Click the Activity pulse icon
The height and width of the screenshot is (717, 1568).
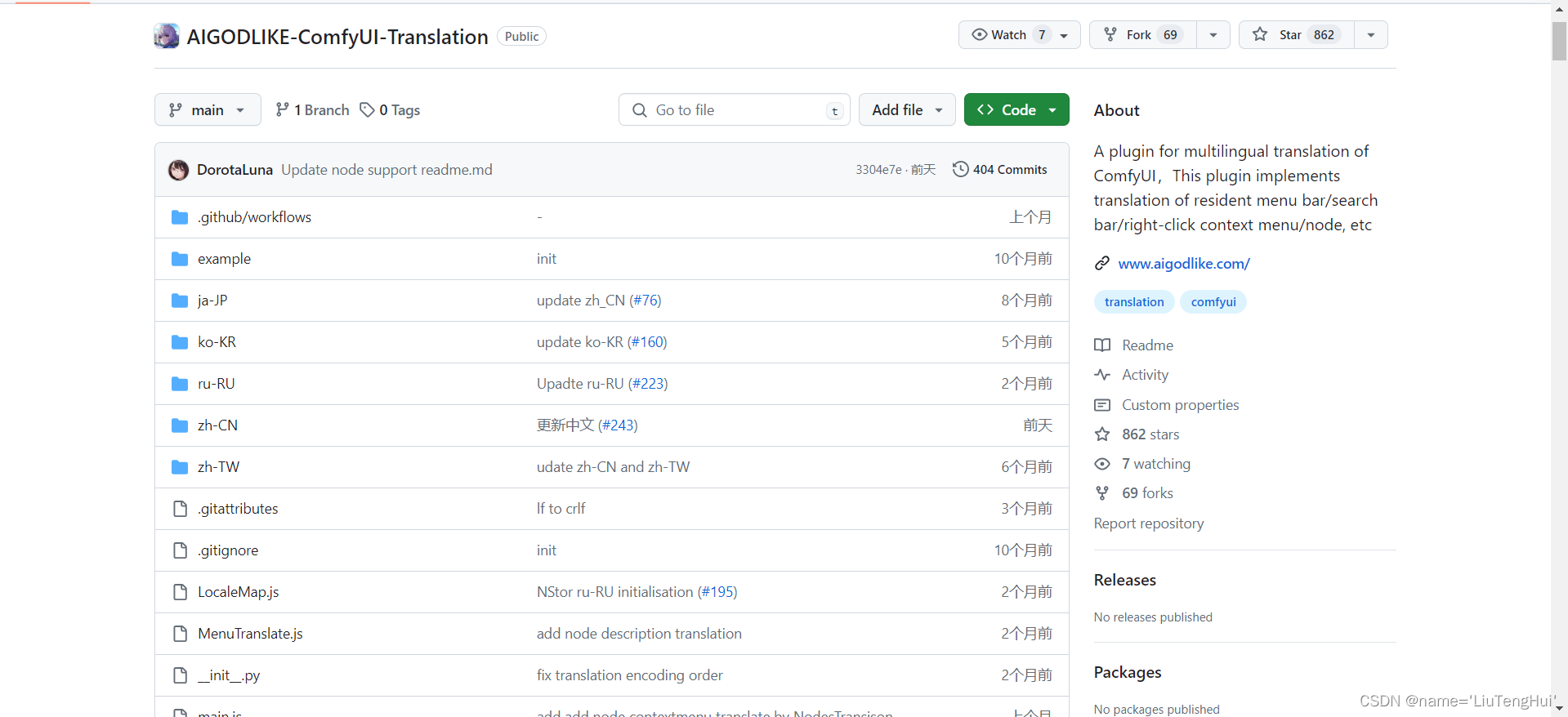pyautogui.click(x=1102, y=375)
